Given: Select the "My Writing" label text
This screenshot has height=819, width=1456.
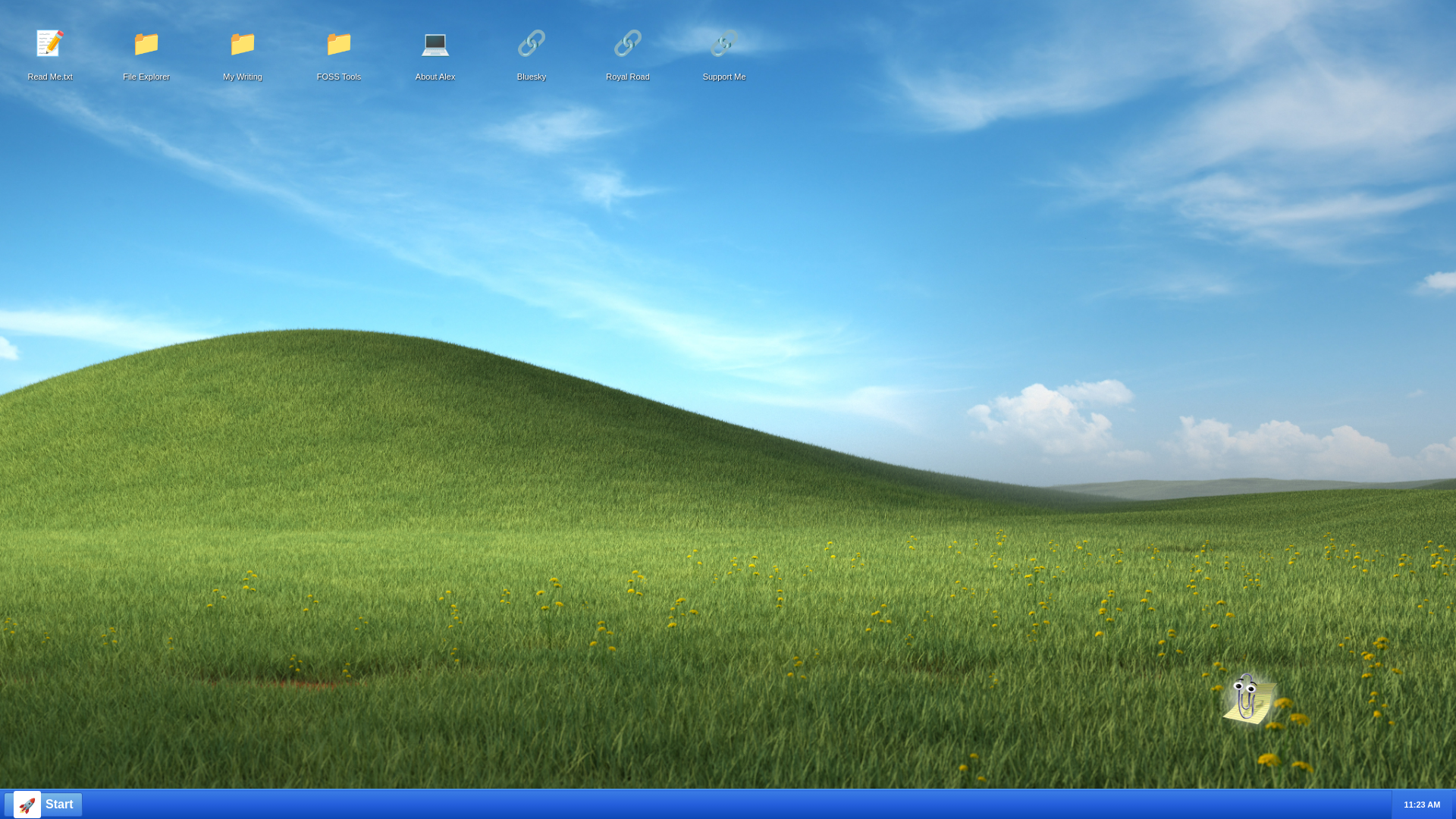Looking at the screenshot, I should tap(243, 77).
